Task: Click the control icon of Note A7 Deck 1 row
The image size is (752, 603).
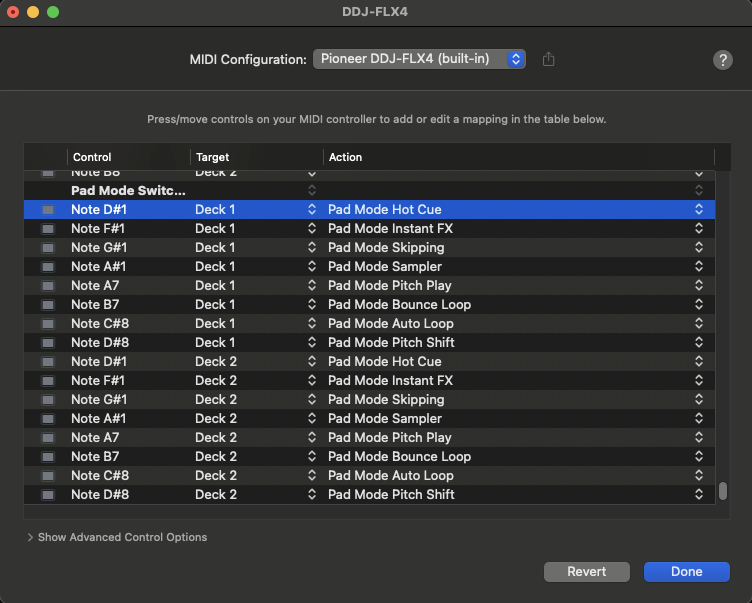Action: 48,286
